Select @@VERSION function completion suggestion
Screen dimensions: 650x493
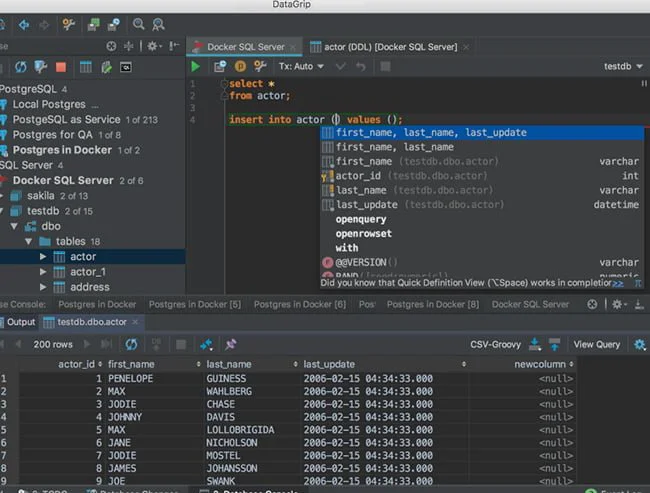pyautogui.click(x=482, y=262)
